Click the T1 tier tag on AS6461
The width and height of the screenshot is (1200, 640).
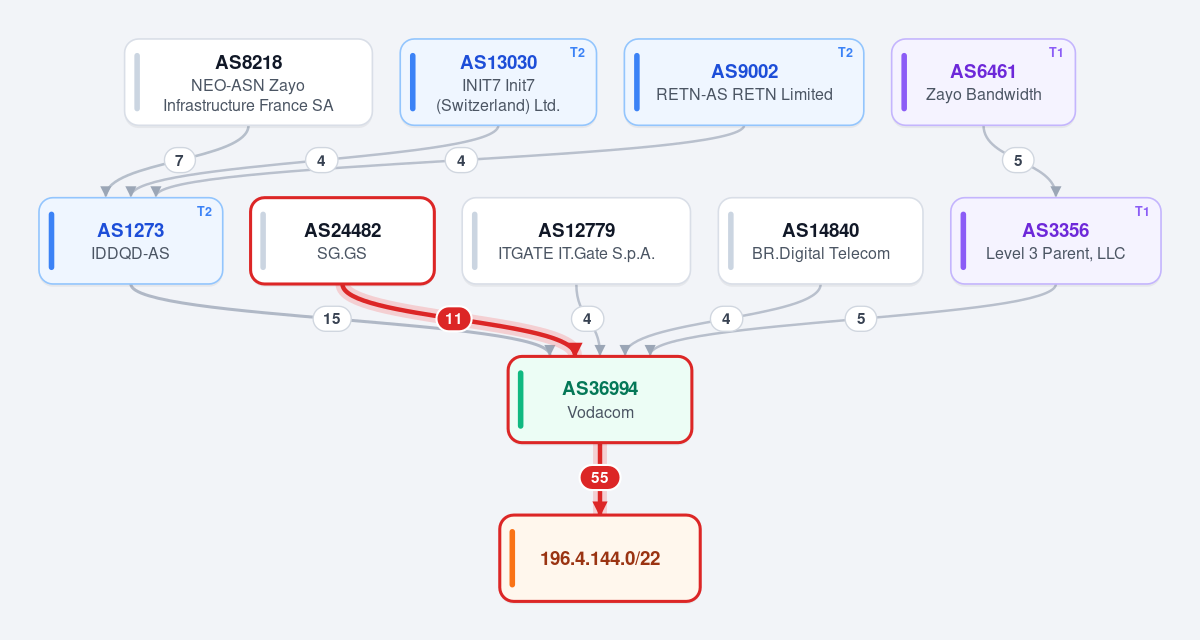[x=1056, y=52]
